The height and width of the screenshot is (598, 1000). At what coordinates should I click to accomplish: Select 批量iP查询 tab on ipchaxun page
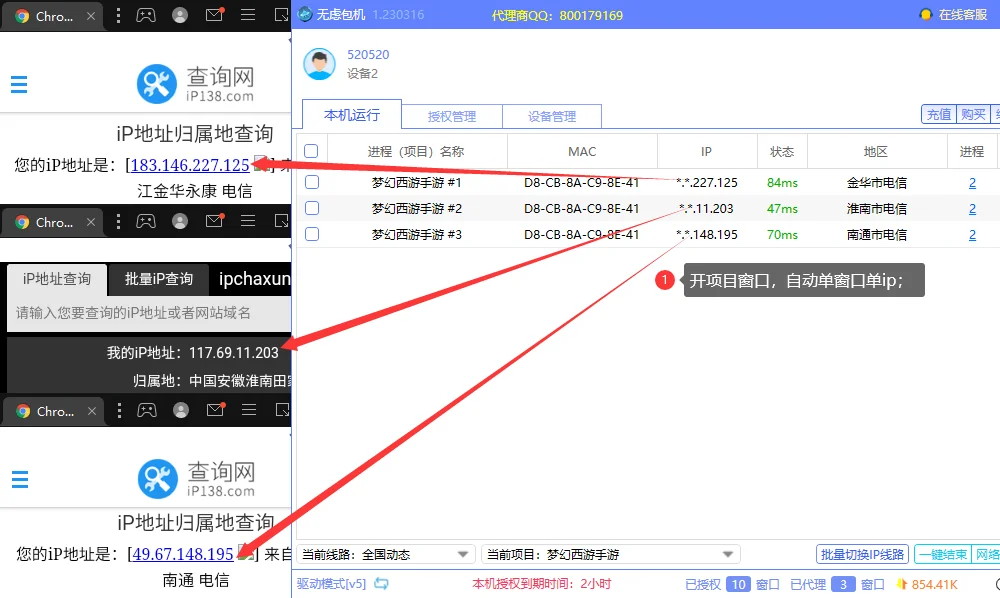[159, 279]
